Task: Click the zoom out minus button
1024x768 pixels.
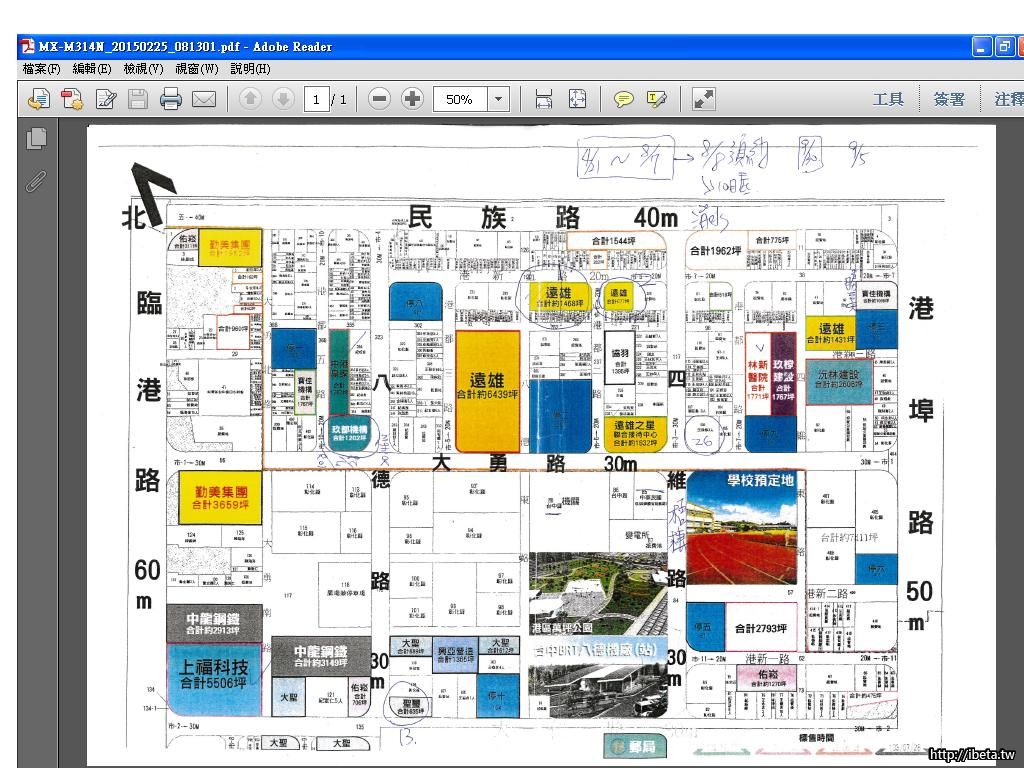Action: [x=379, y=99]
